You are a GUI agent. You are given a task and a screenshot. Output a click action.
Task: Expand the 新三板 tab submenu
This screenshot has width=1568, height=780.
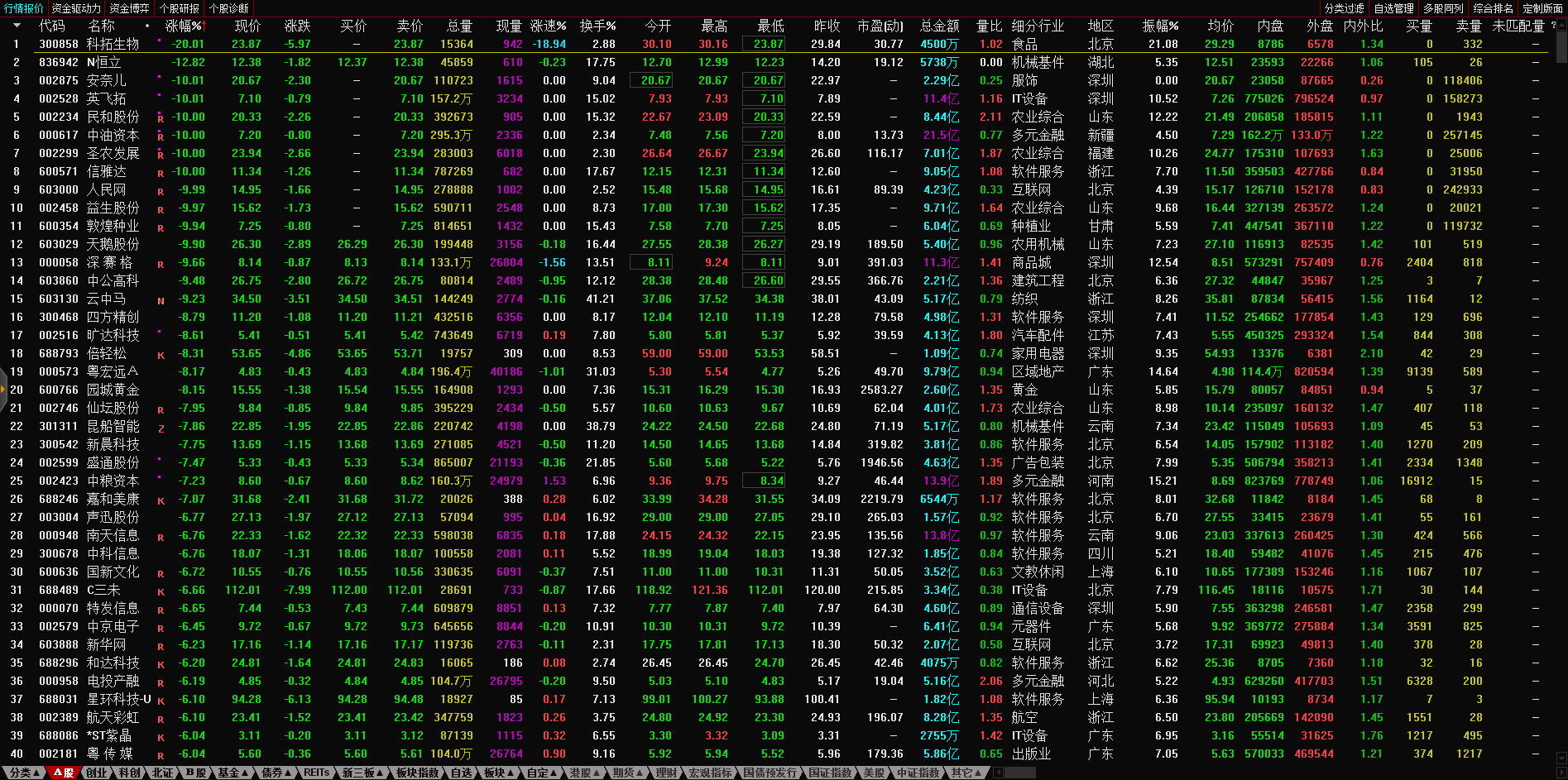[x=363, y=773]
